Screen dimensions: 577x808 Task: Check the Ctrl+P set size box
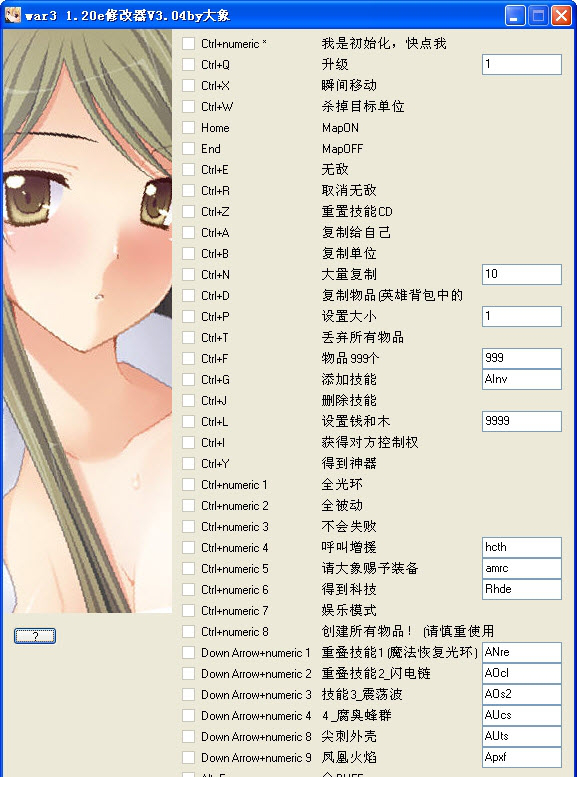click(189, 316)
